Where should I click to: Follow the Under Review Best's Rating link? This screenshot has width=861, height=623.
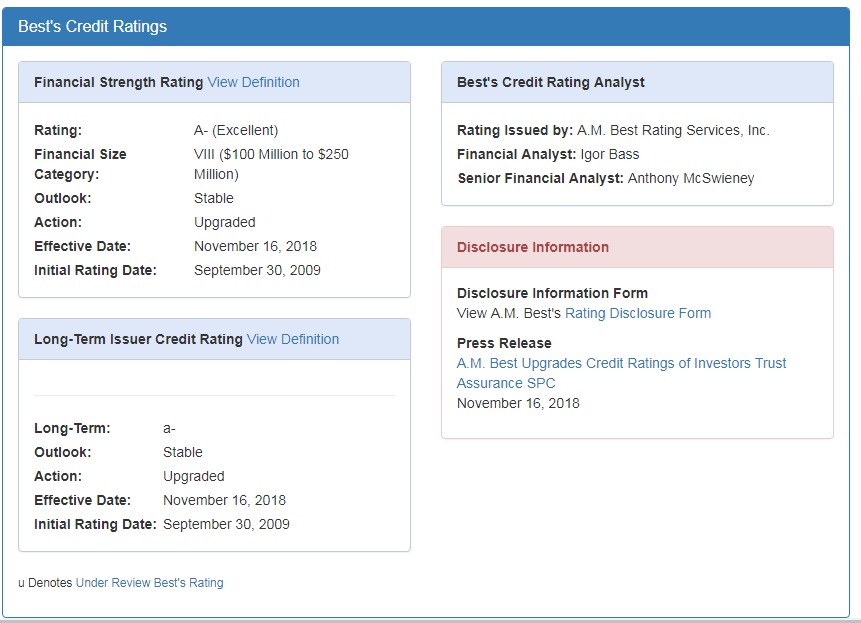pos(149,583)
